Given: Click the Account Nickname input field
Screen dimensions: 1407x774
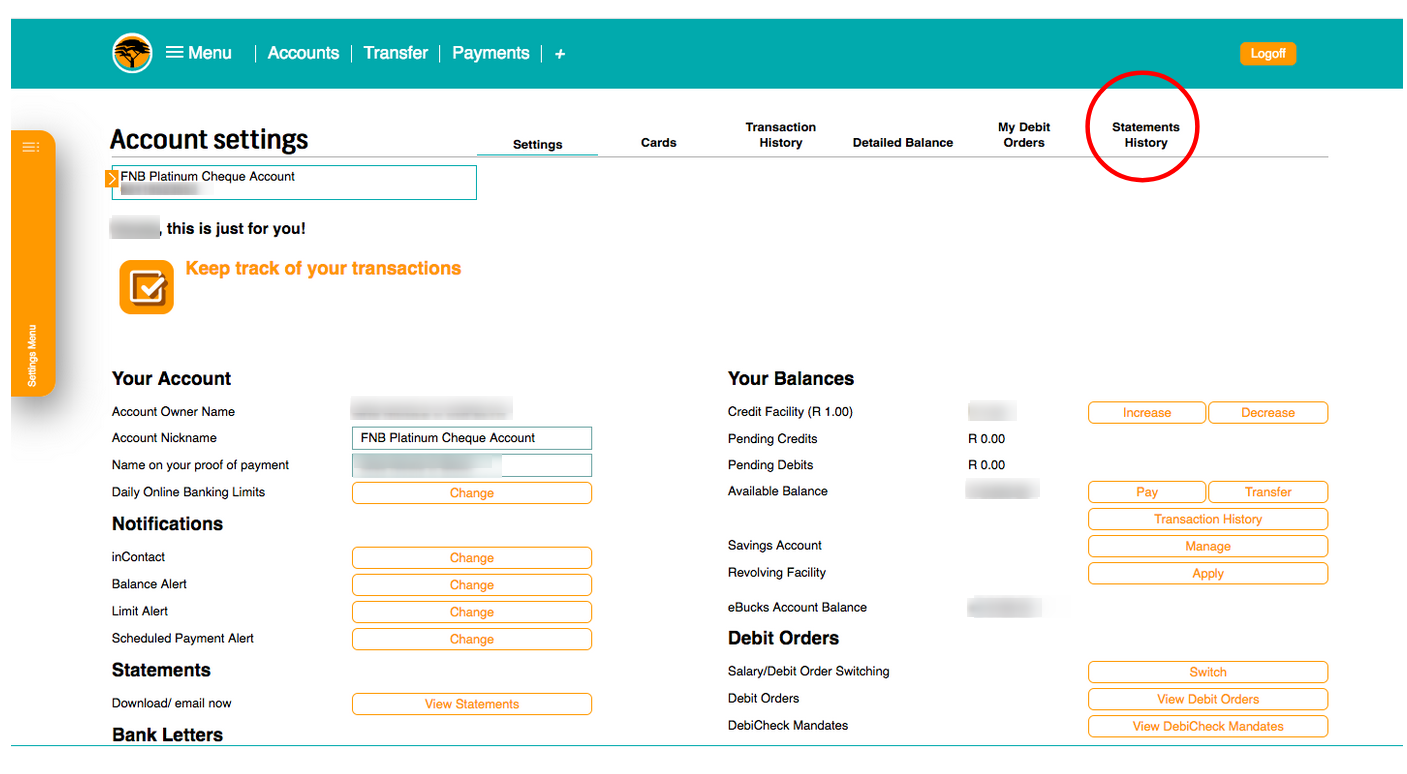Looking at the screenshot, I should click(471, 438).
